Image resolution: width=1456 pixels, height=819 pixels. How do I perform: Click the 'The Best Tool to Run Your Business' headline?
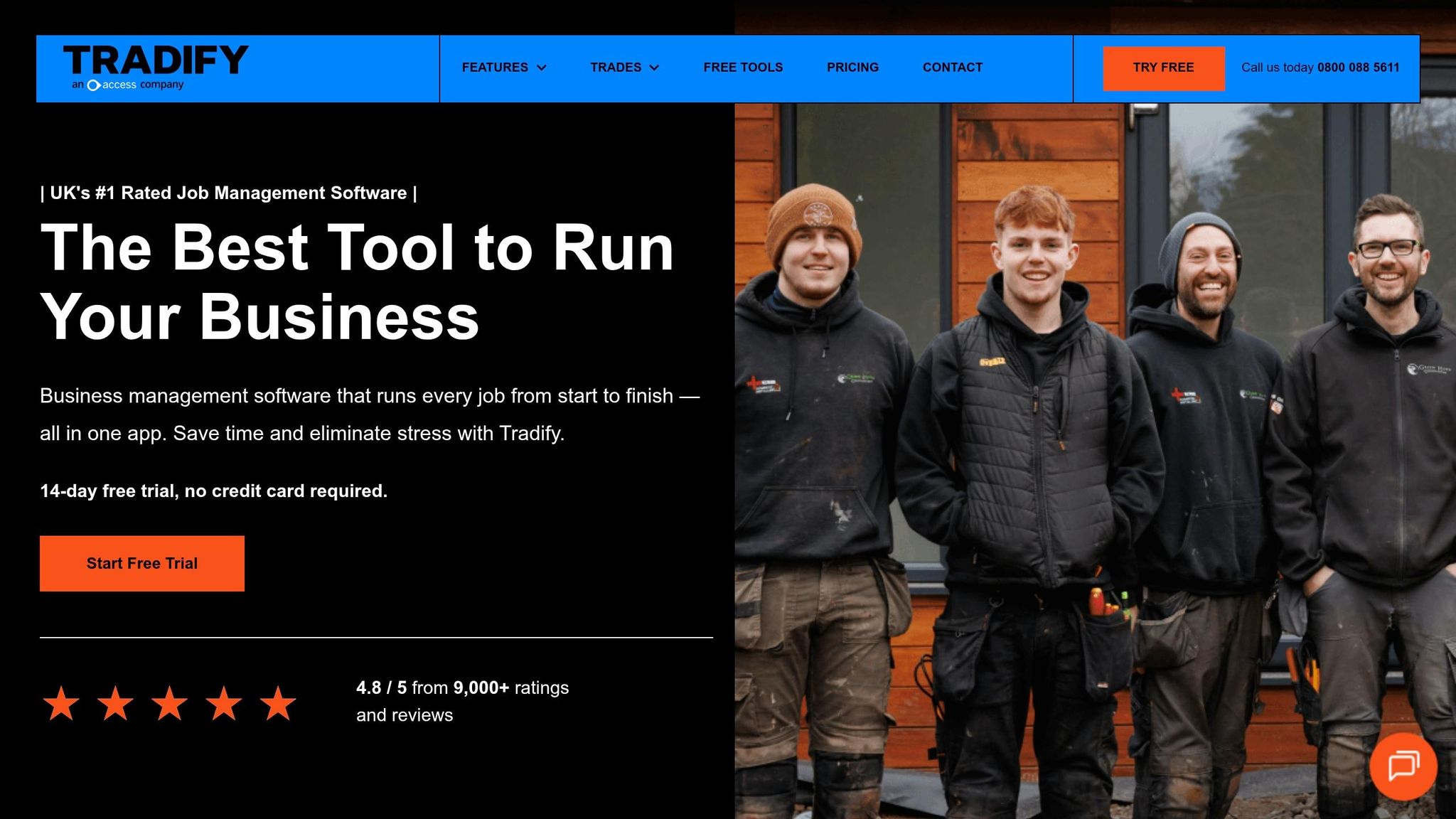[x=357, y=282]
